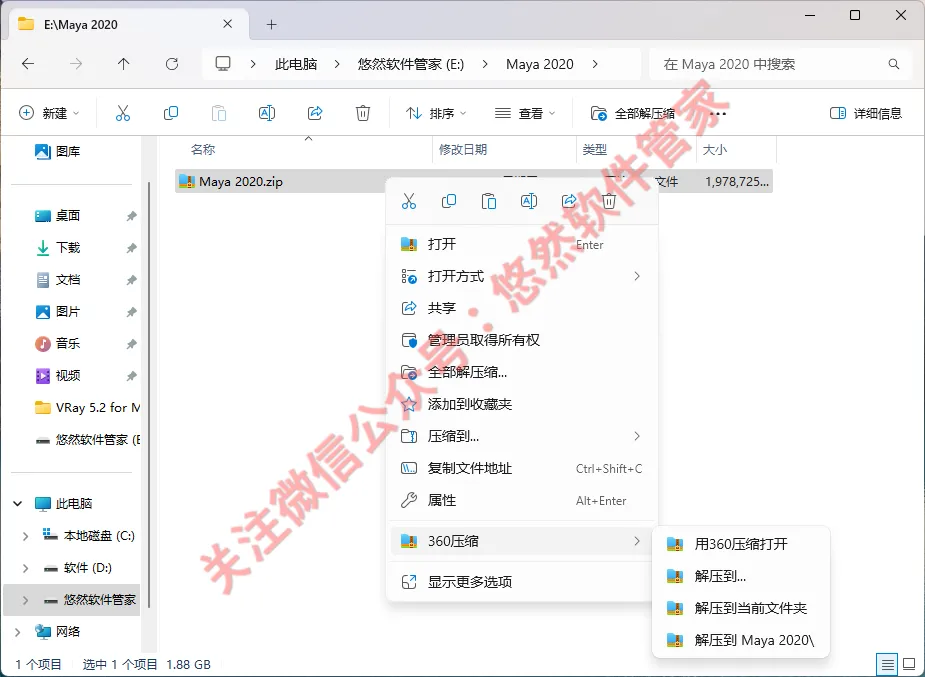Screen dimensions: 925x677
Task: Click 悠然软件管家 (E:) in the address bar
Action: [x=411, y=64]
